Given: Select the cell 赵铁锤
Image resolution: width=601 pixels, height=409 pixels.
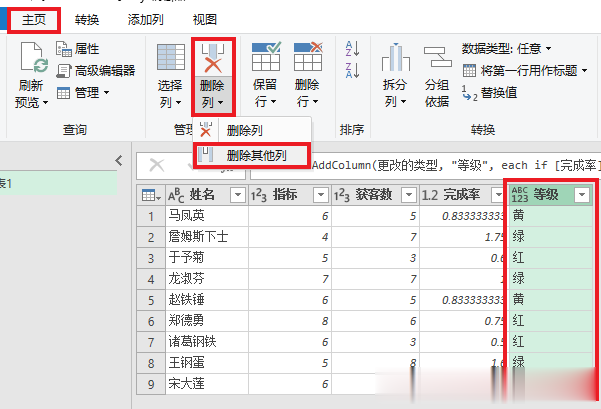Looking at the screenshot, I should 207,300.
